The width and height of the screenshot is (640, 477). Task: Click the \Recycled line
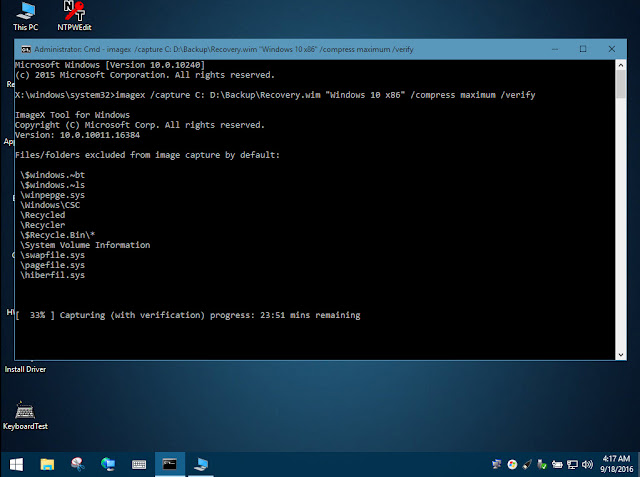click(42, 215)
